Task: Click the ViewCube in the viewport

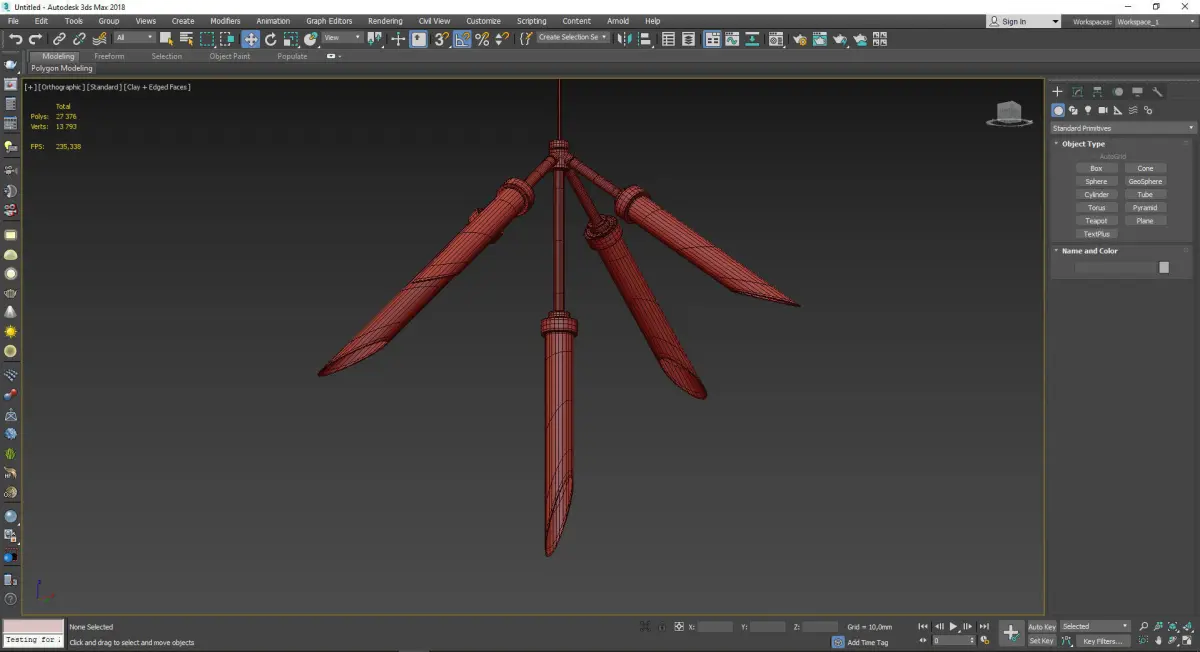Action: coord(1009,113)
